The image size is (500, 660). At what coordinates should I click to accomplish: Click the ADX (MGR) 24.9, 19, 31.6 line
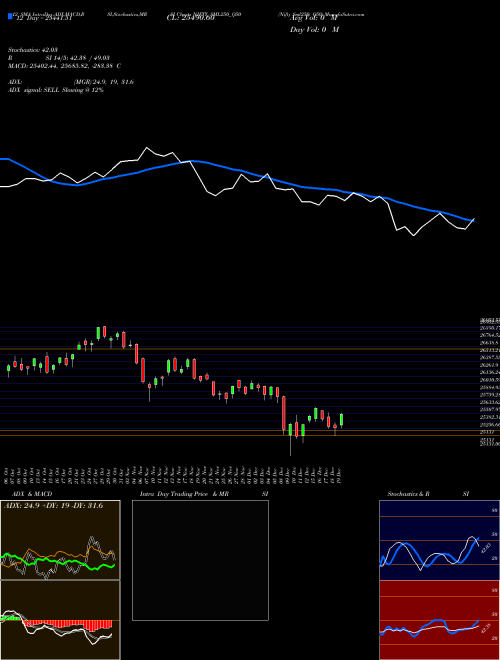pos(71,82)
